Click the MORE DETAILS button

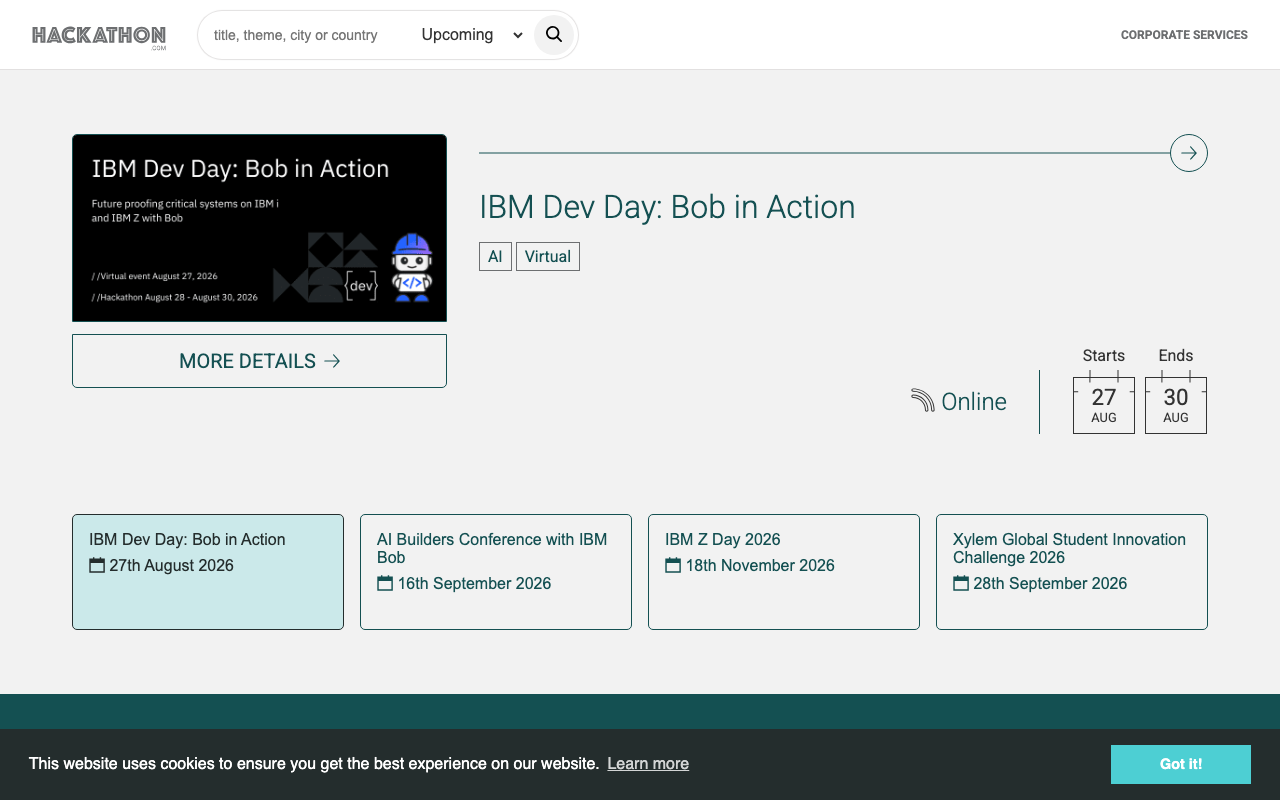pos(259,361)
